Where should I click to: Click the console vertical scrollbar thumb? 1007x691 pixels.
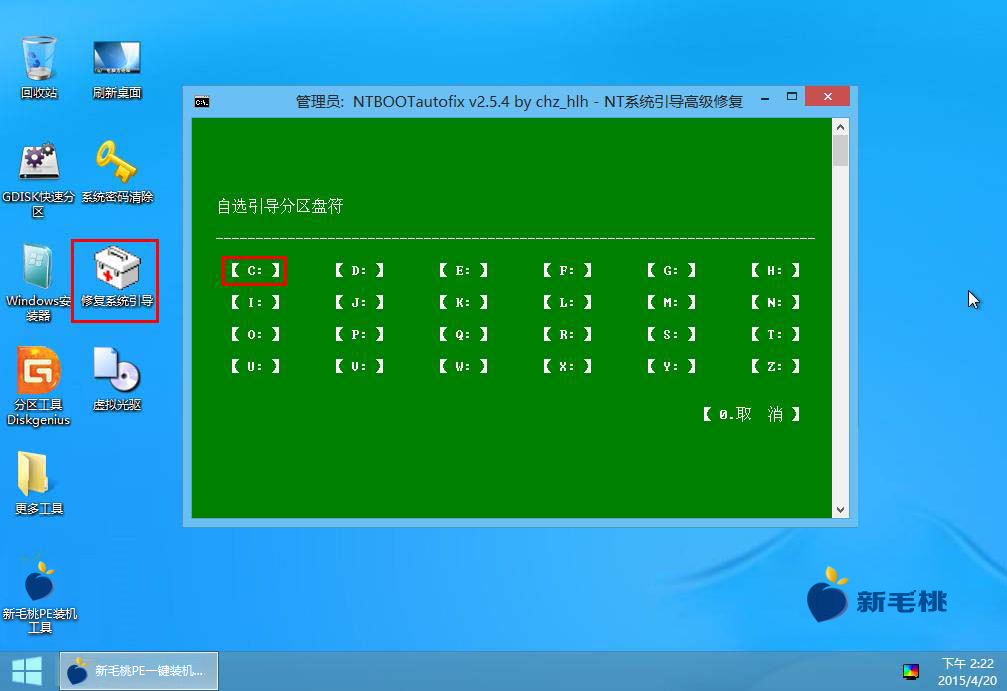click(x=840, y=150)
